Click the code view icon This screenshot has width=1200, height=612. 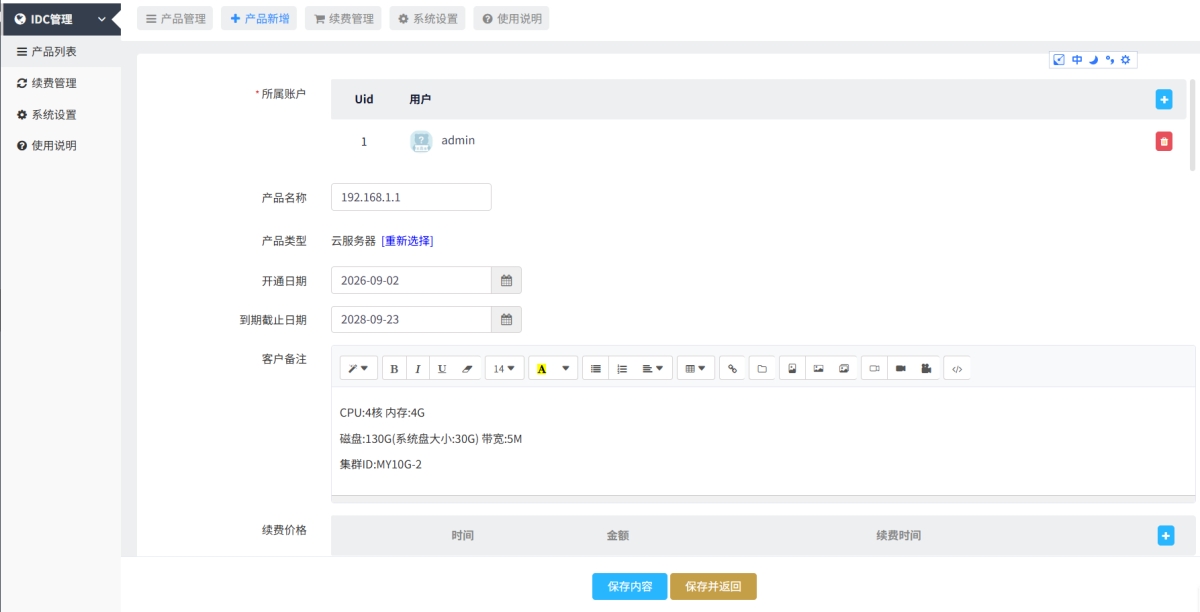tap(957, 369)
